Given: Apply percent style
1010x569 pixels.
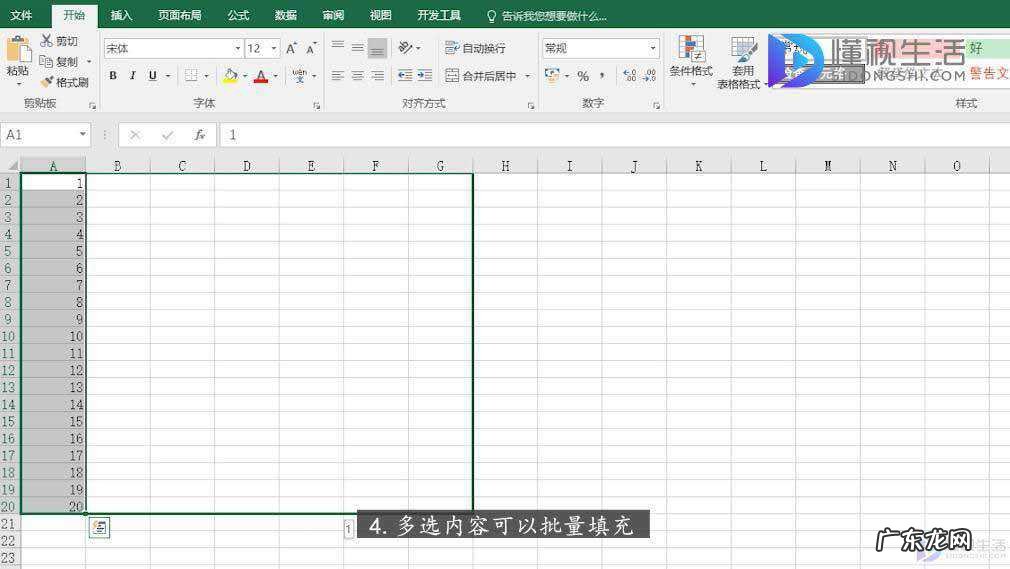Looking at the screenshot, I should click(x=583, y=76).
